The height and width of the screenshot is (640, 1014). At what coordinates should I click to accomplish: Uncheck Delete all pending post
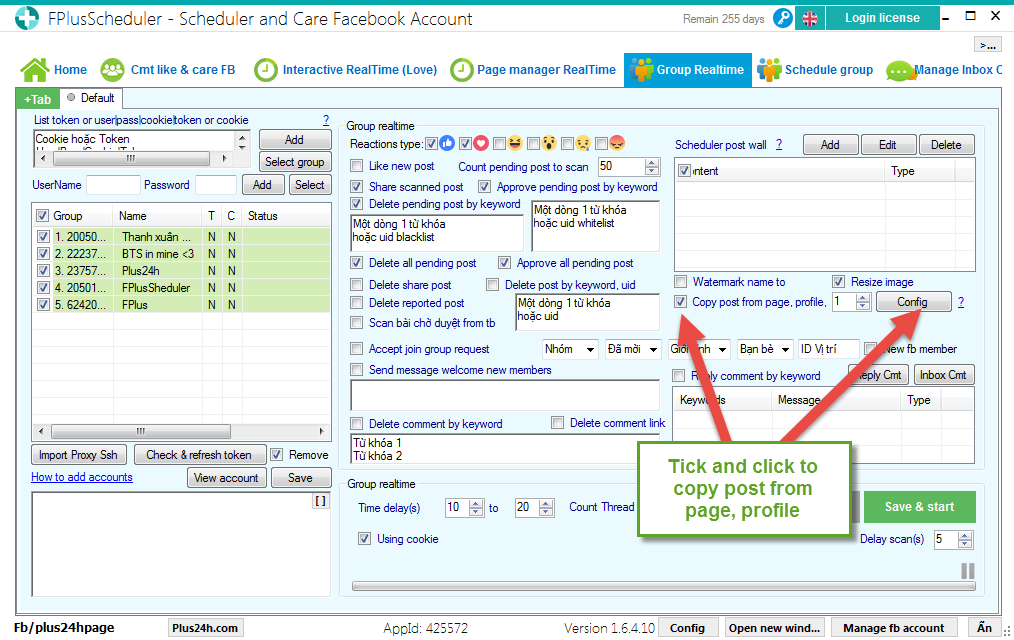(356, 263)
